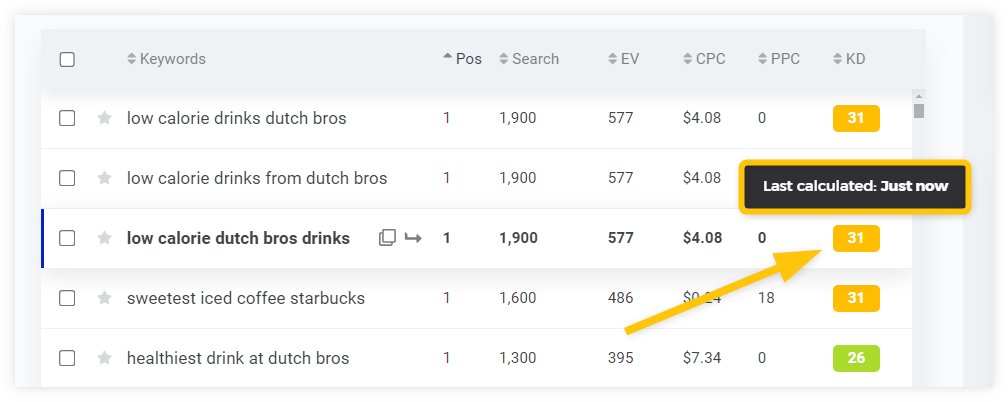Star 'low calorie drinks from dutch bros' keyword
Image resolution: width=1008 pixels, height=402 pixels.
[x=104, y=178]
